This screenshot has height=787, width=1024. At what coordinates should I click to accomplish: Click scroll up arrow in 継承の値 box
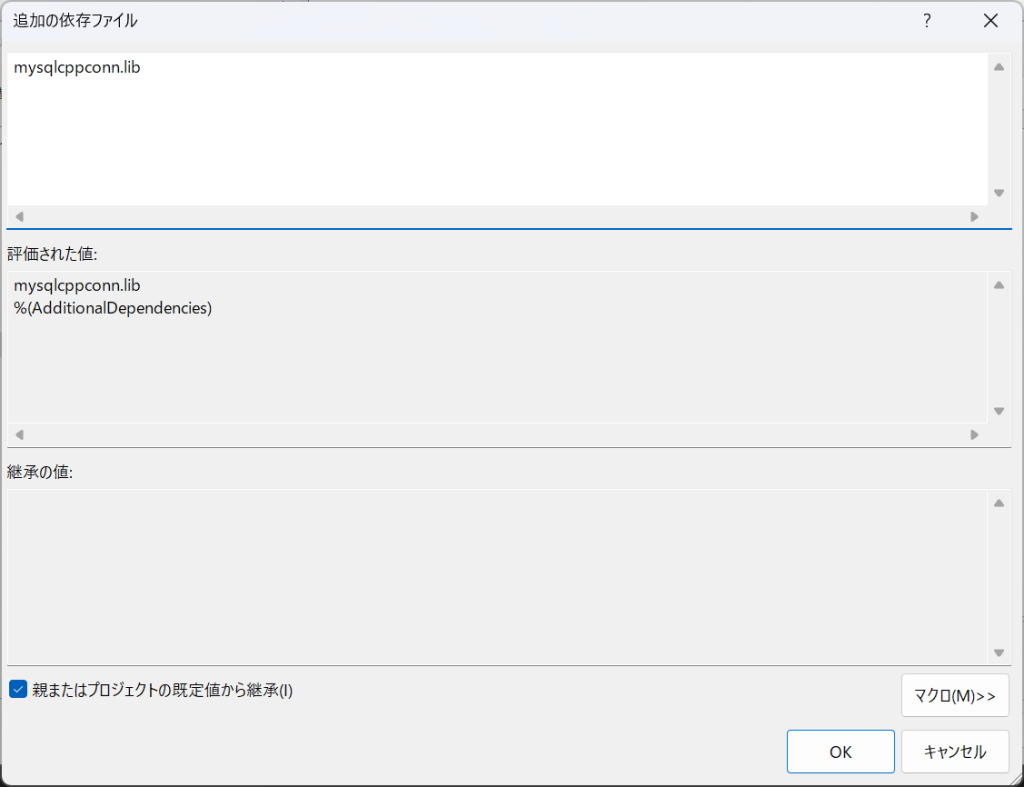(998, 503)
